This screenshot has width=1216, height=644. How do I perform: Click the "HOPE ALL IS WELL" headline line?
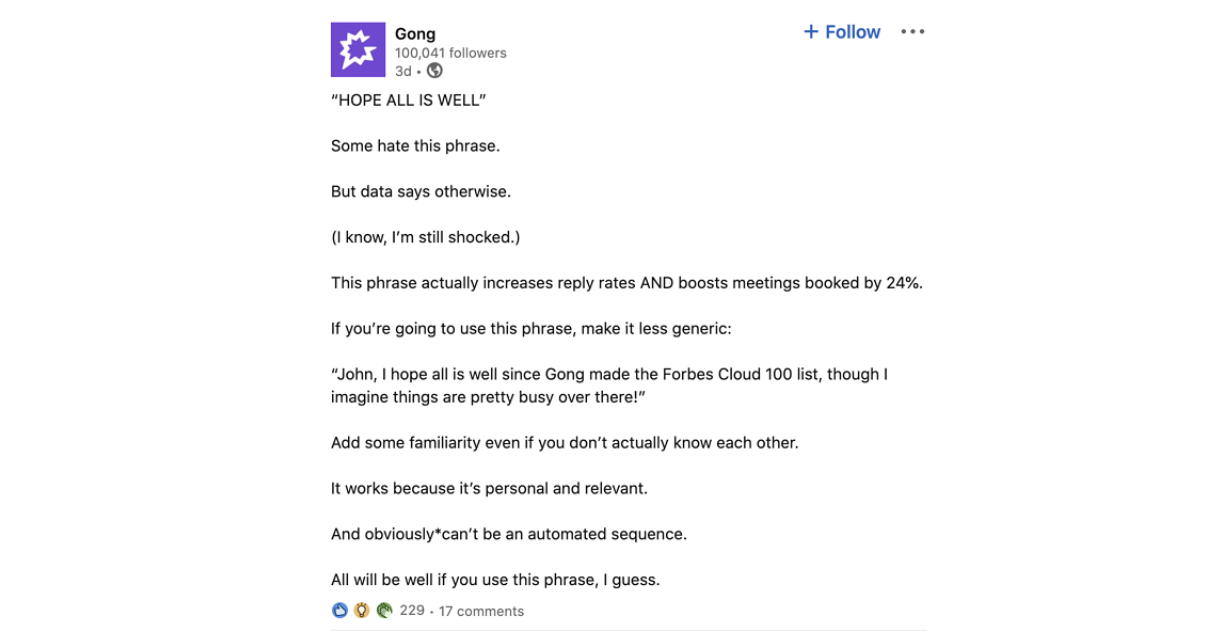(408, 100)
